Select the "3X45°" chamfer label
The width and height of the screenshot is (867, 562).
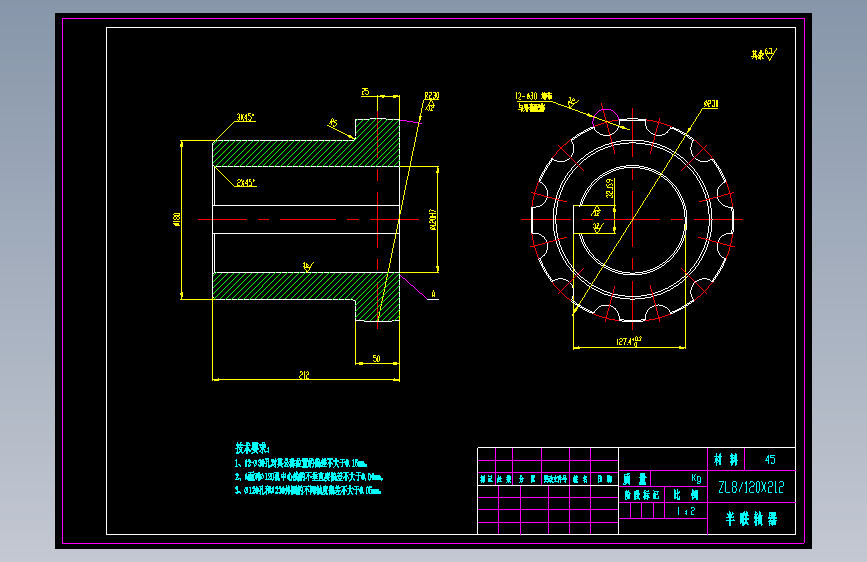pos(246,117)
